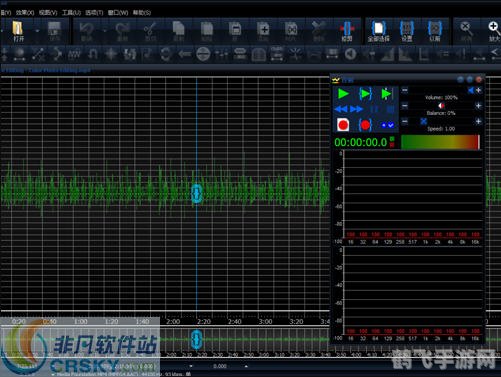The image size is (501, 377).
Task: Open the 工具(U) menu
Action: [x=71, y=13]
